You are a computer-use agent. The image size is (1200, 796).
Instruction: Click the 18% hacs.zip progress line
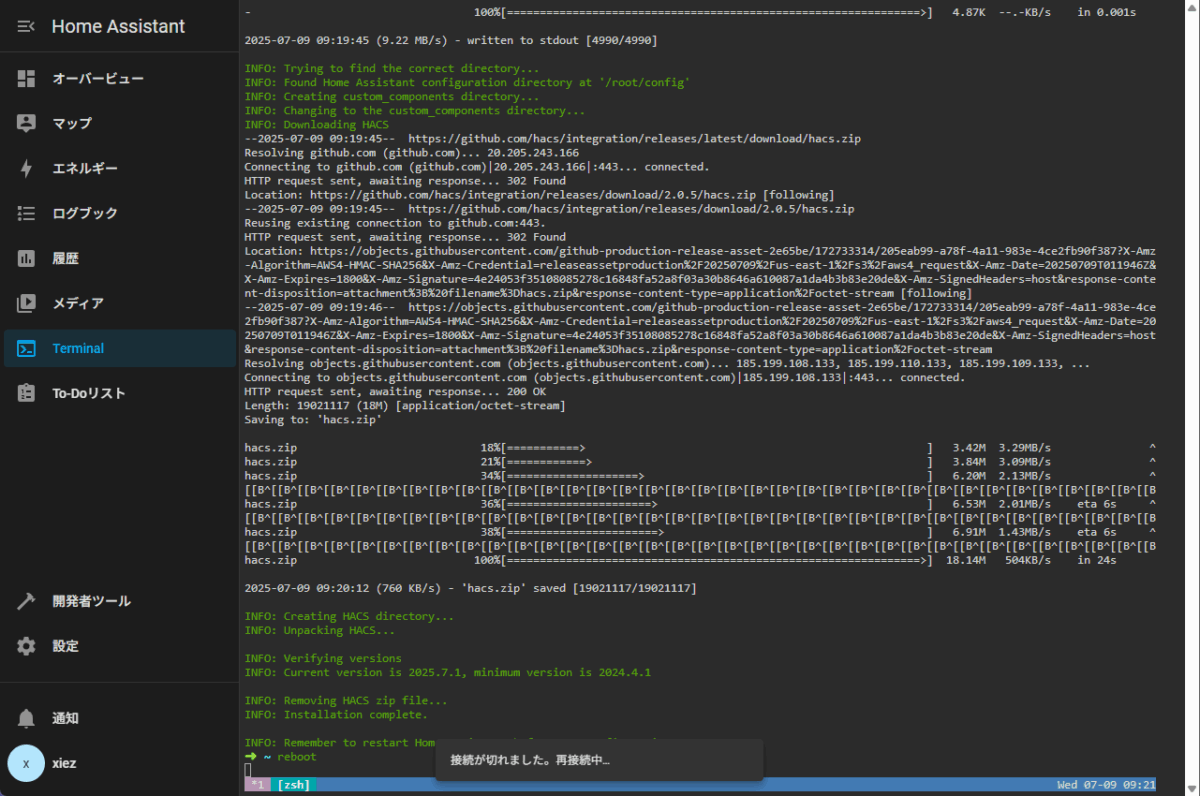point(700,448)
